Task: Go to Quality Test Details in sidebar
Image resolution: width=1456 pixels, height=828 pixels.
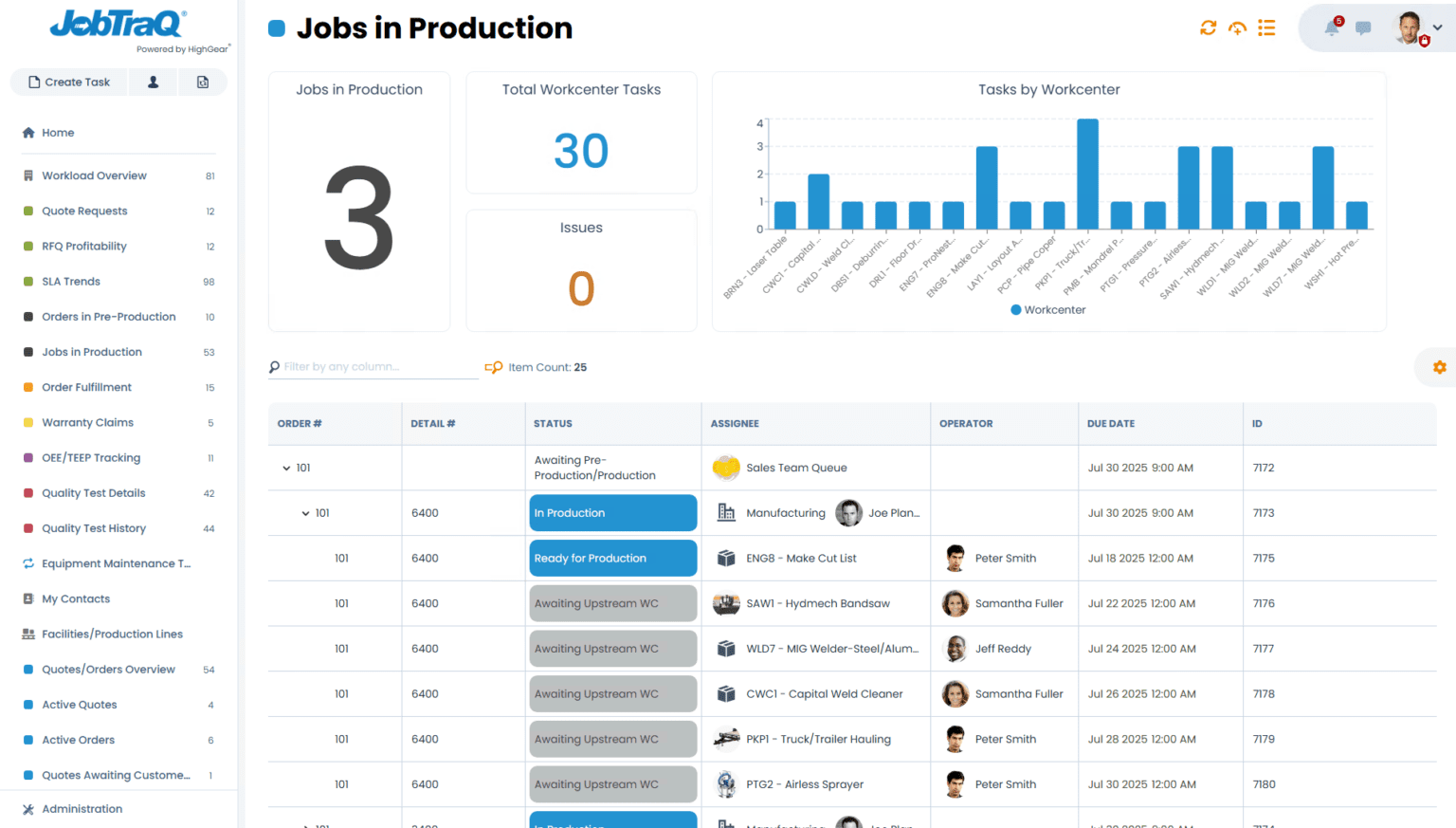Action: tap(93, 493)
